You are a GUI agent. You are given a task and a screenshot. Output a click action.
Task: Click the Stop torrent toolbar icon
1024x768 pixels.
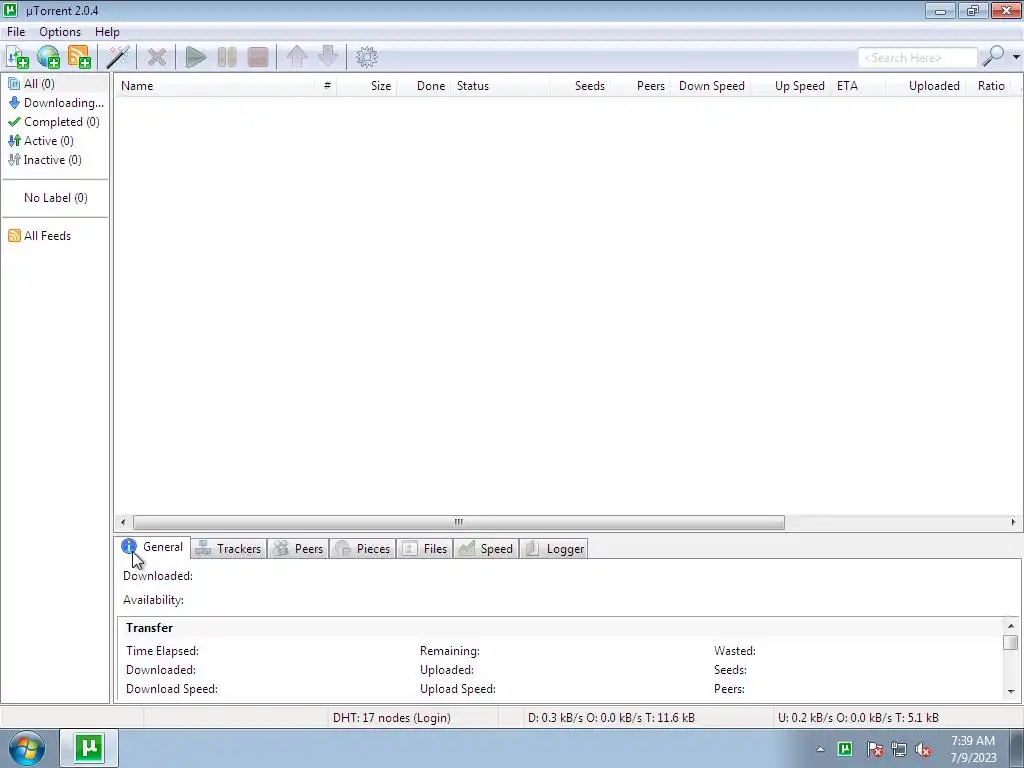click(258, 57)
